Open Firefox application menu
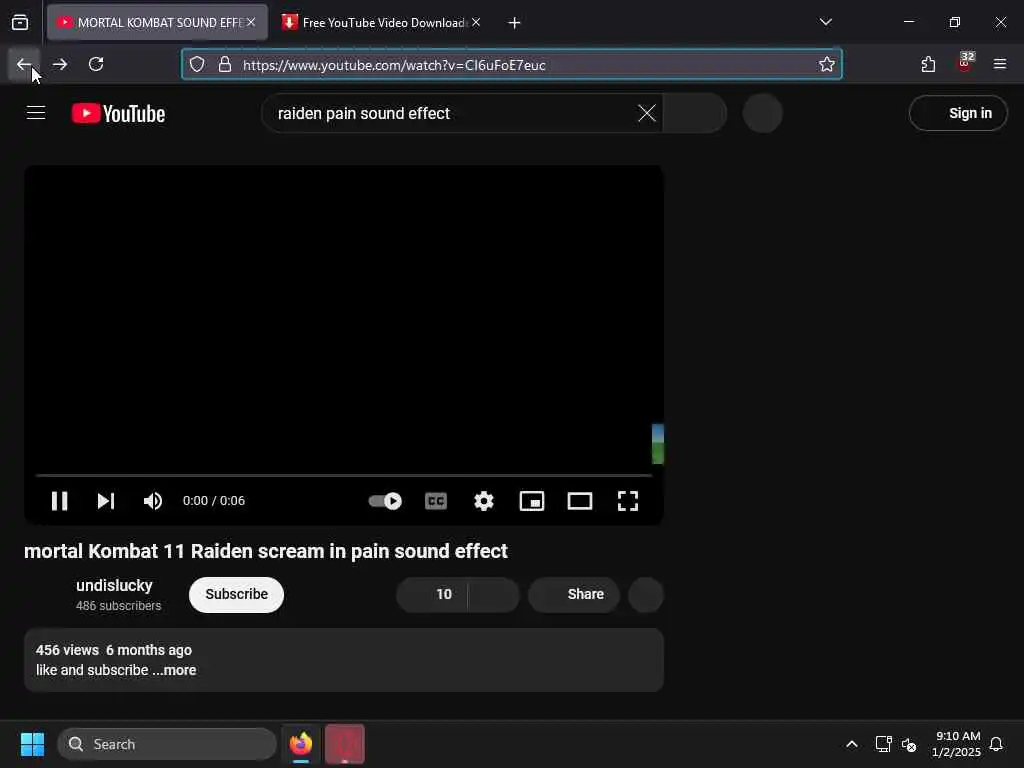Image resolution: width=1024 pixels, height=768 pixels. pos(1000,64)
